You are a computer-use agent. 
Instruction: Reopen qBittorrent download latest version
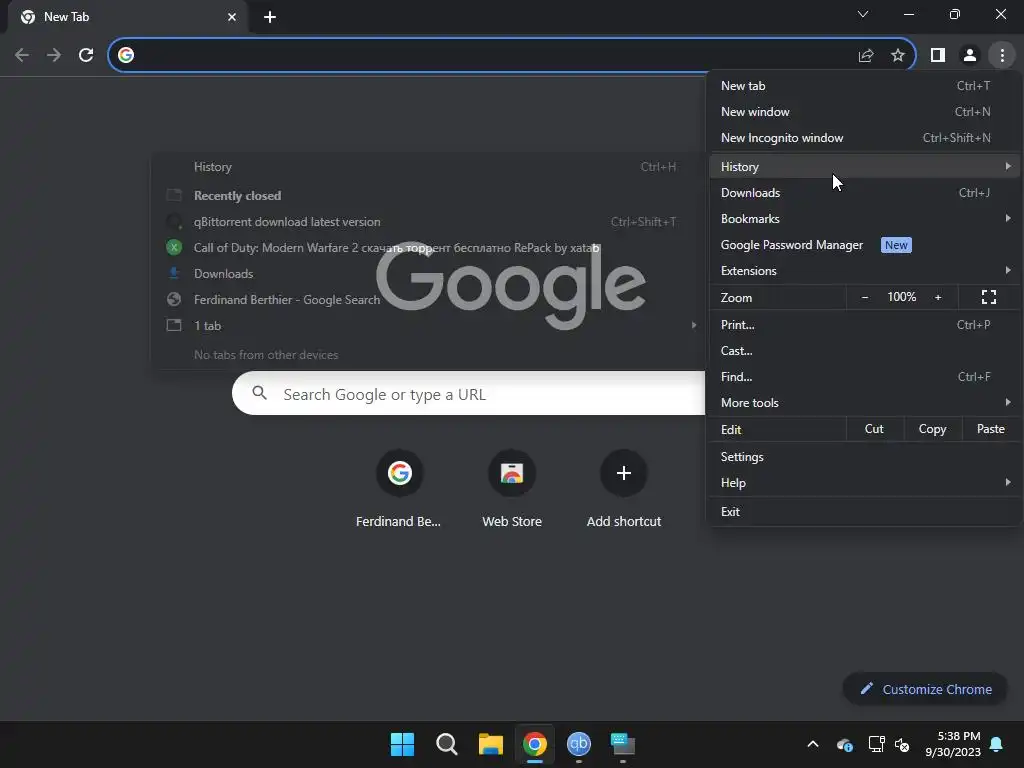pos(428,221)
